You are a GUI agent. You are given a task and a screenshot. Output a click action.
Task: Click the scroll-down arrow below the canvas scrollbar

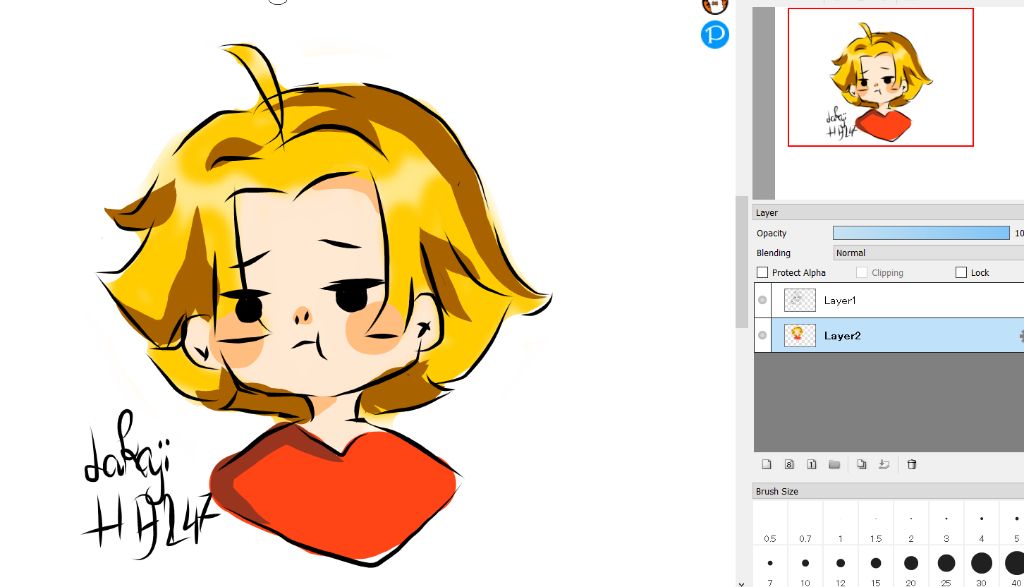[x=741, y=583]
